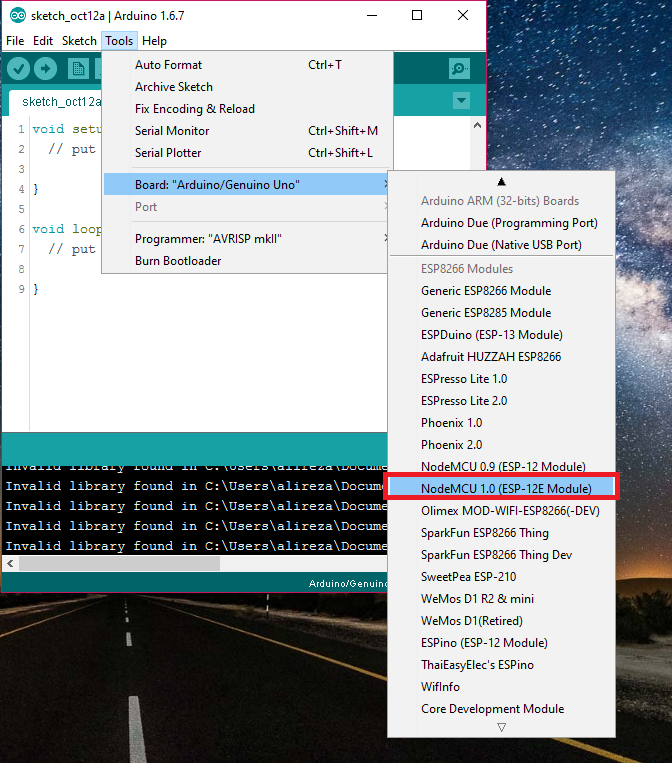672x763 pixels.
Task: Select Fix Encoding & Reload
Action: click(248, 109)
